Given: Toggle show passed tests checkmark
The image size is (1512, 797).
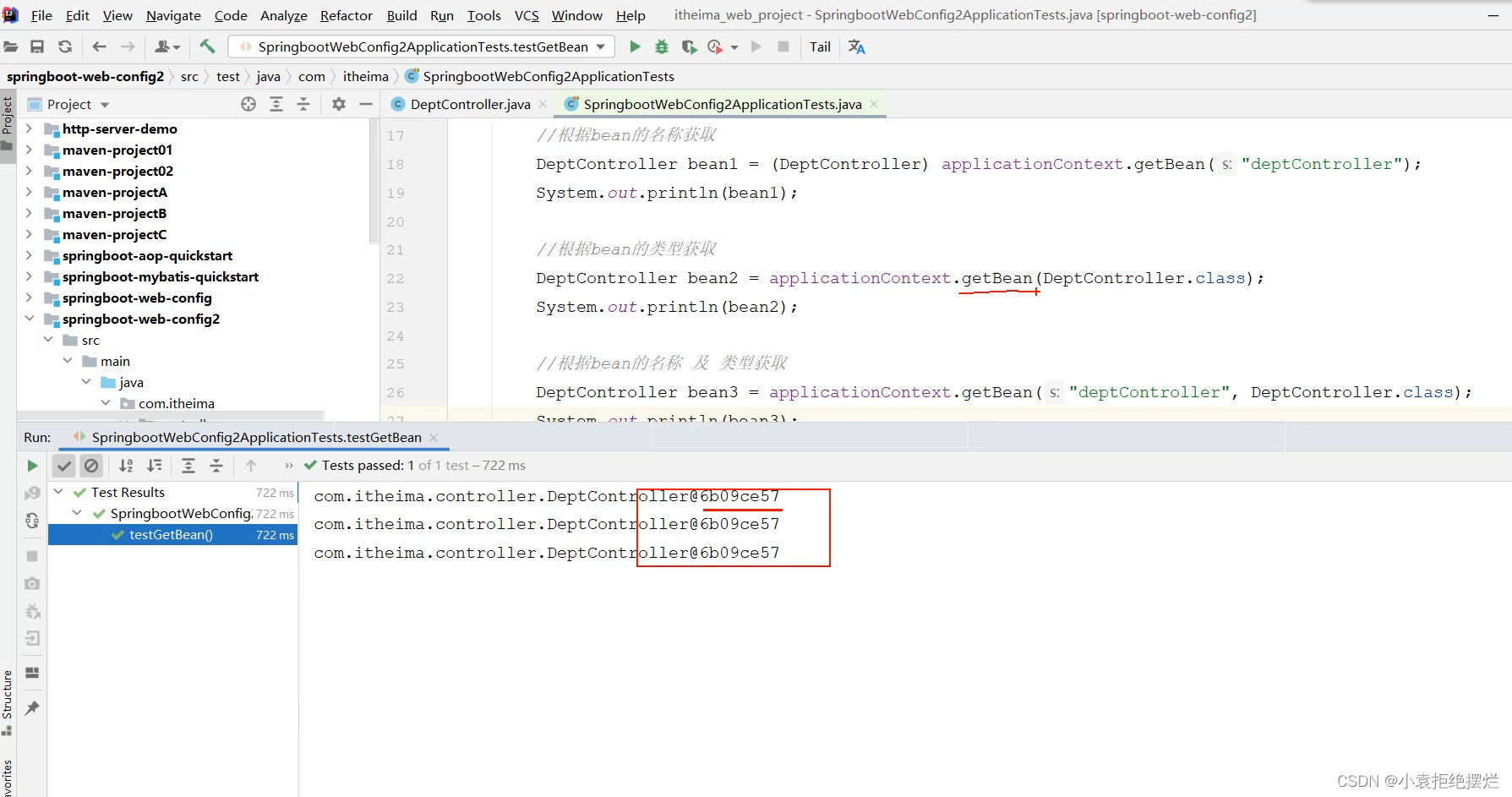Looking at the screenshot, I should pos(64,466).
